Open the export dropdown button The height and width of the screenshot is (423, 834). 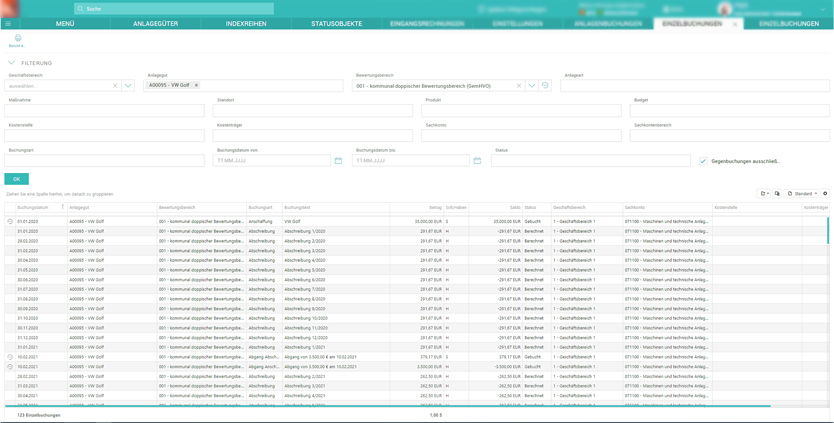click(x=763, y=194)
